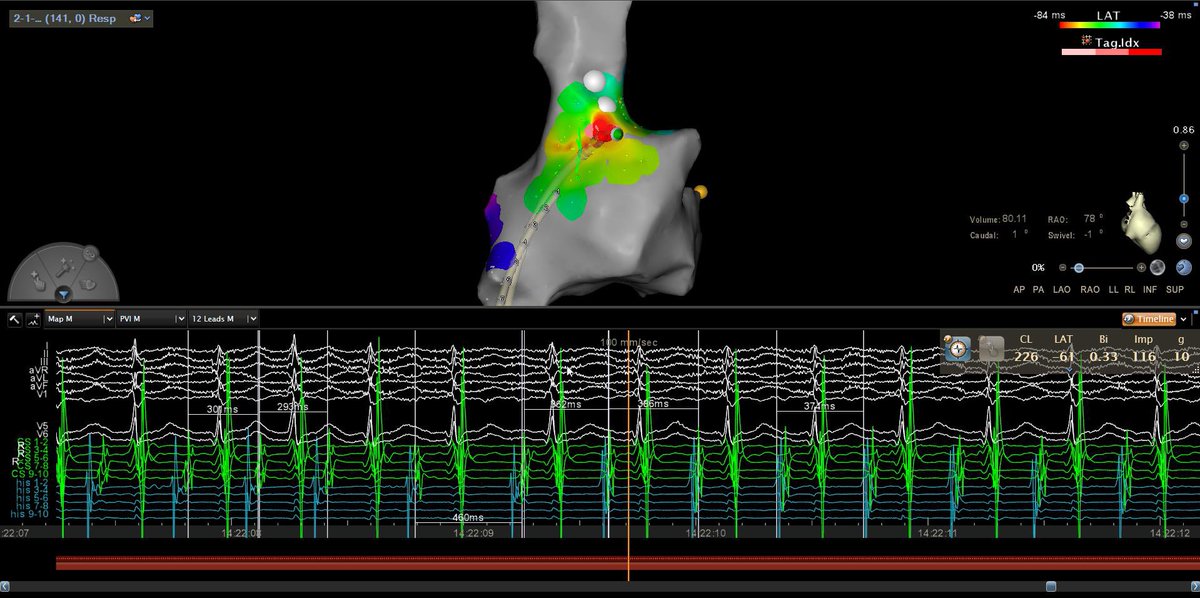Click the Volume value 80.11
Image resolution: width=1200 pixels, height=598 pixels.
point(1015,219)
